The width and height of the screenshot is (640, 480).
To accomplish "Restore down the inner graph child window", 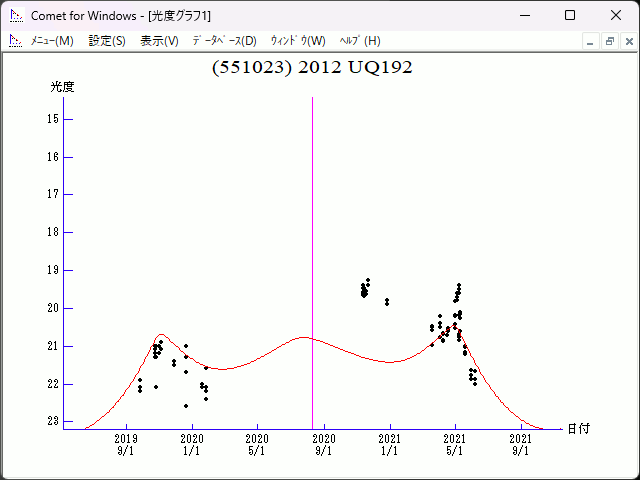I will (609, 41).
